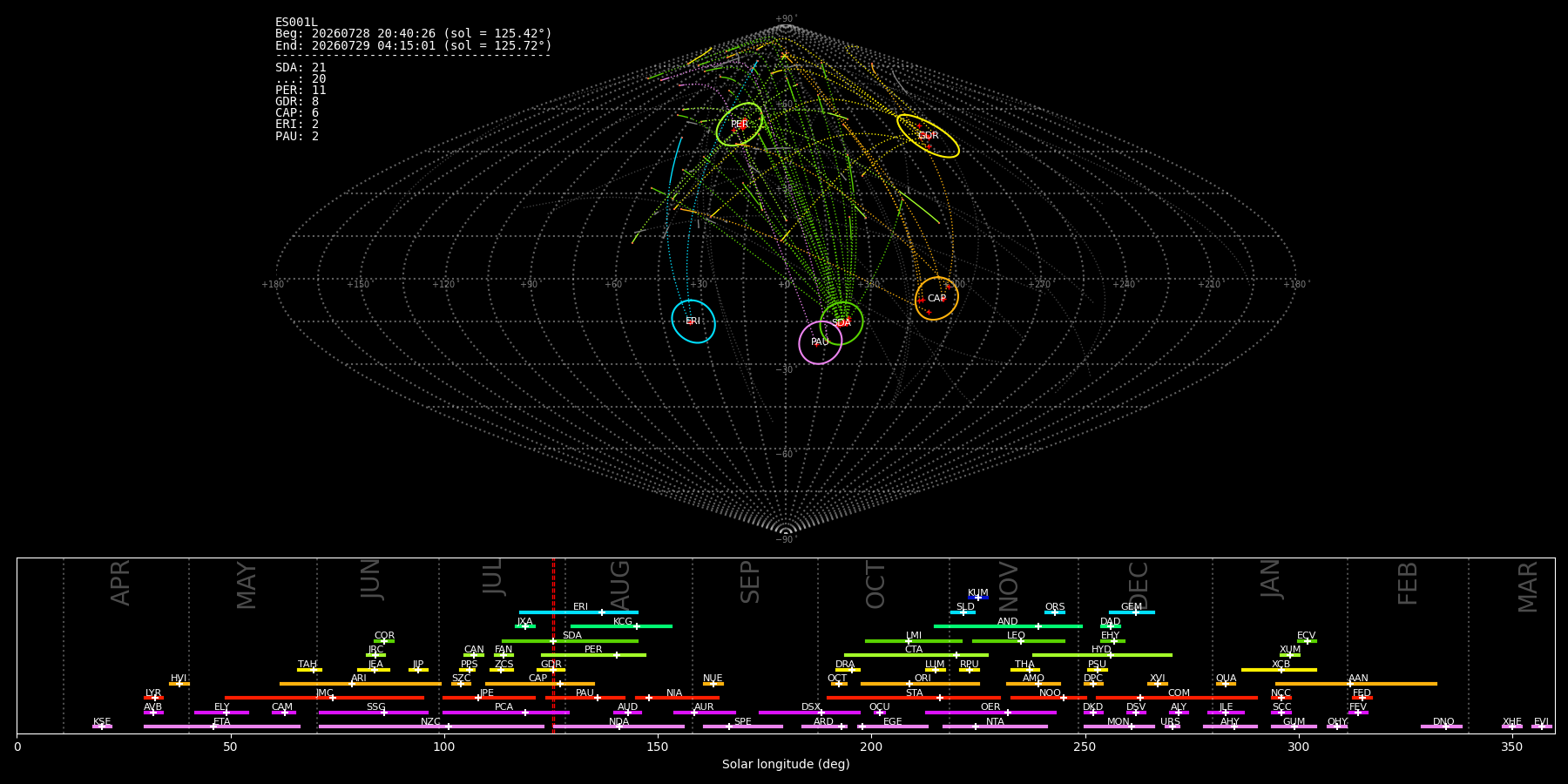This screenshot has height=784, width=1568.
Task: Select the GDR radiant ellipse on map
Action: [928, 136]
